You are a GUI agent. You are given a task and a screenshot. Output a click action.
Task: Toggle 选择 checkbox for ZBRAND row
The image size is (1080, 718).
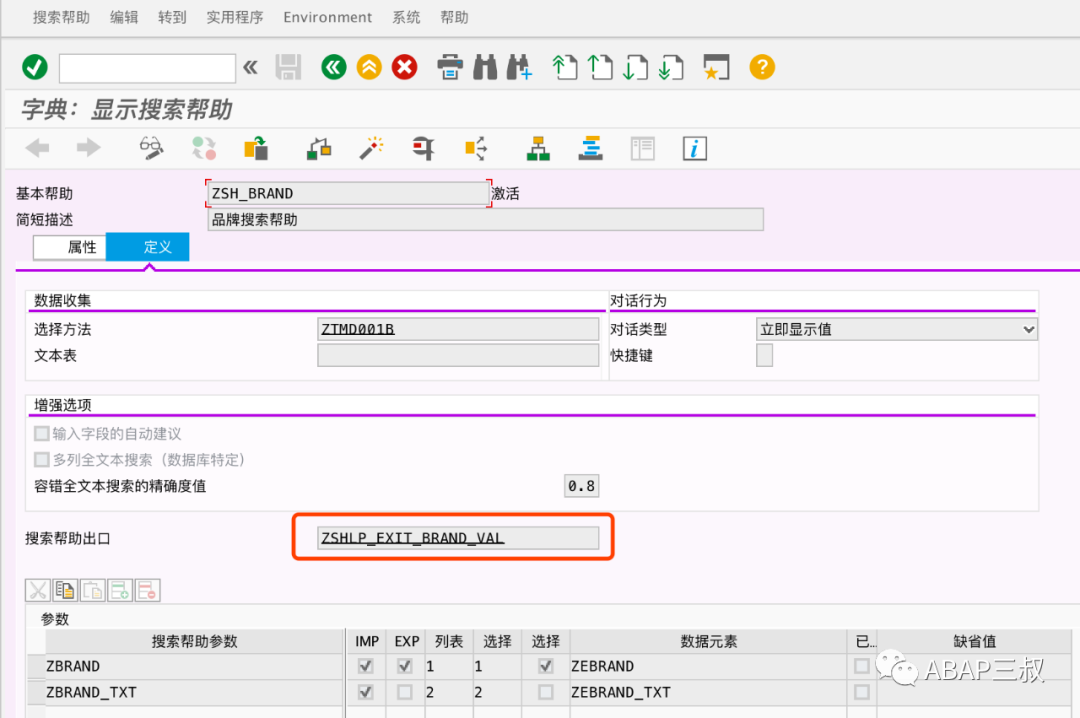click(546, 666)
